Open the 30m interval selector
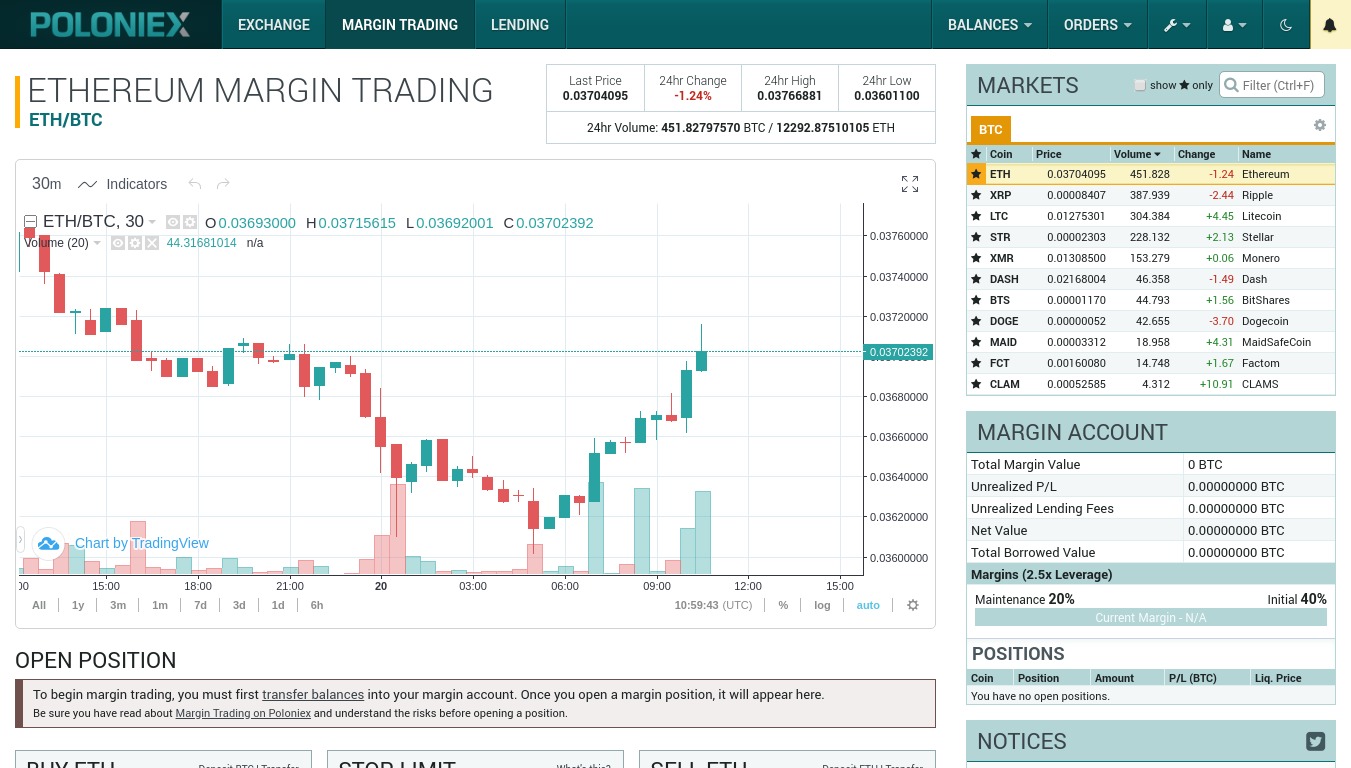 [46, 184]
